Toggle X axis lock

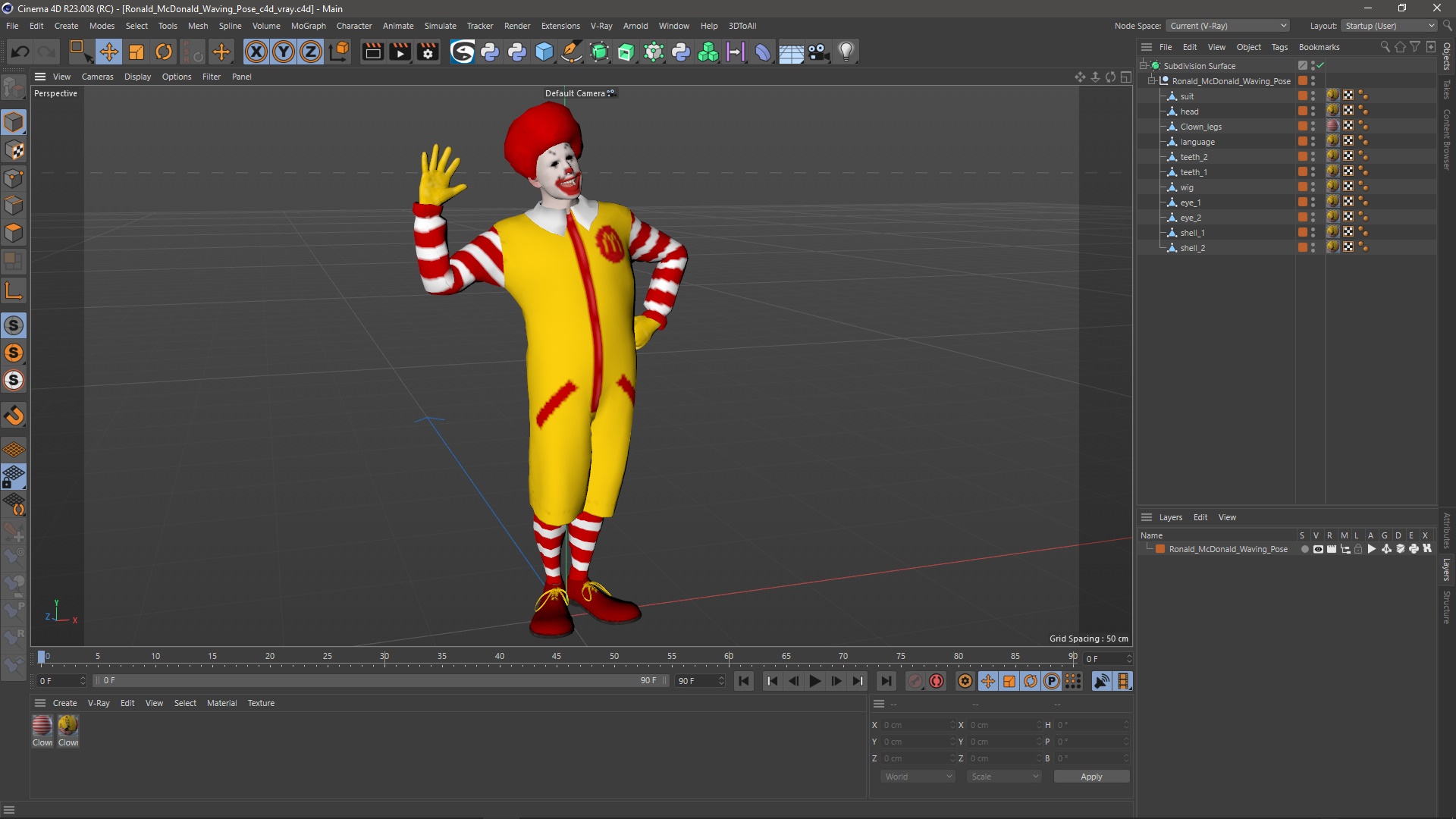[x=256, y=52]
